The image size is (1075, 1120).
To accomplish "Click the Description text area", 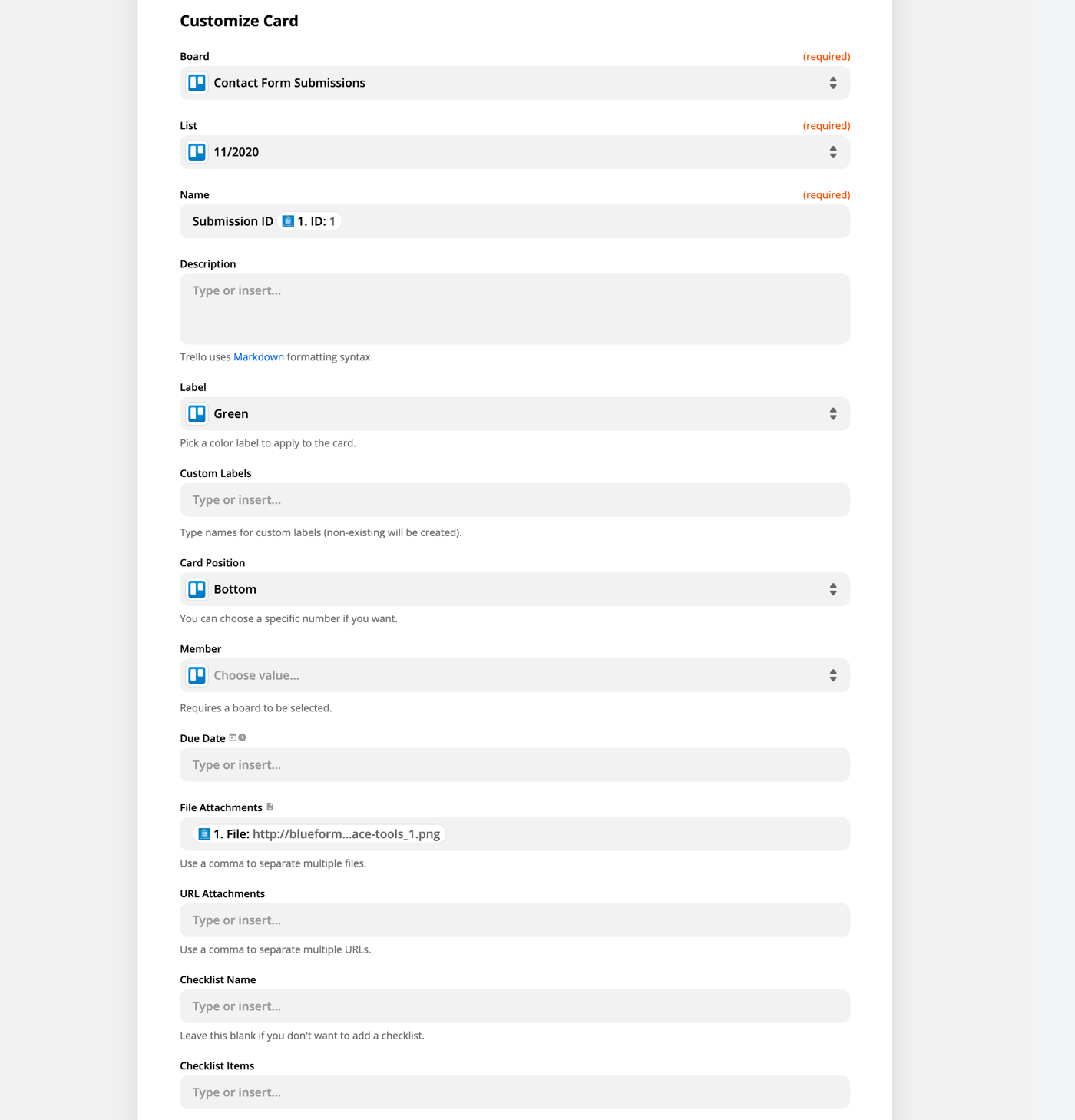I will tap(514, 307).
